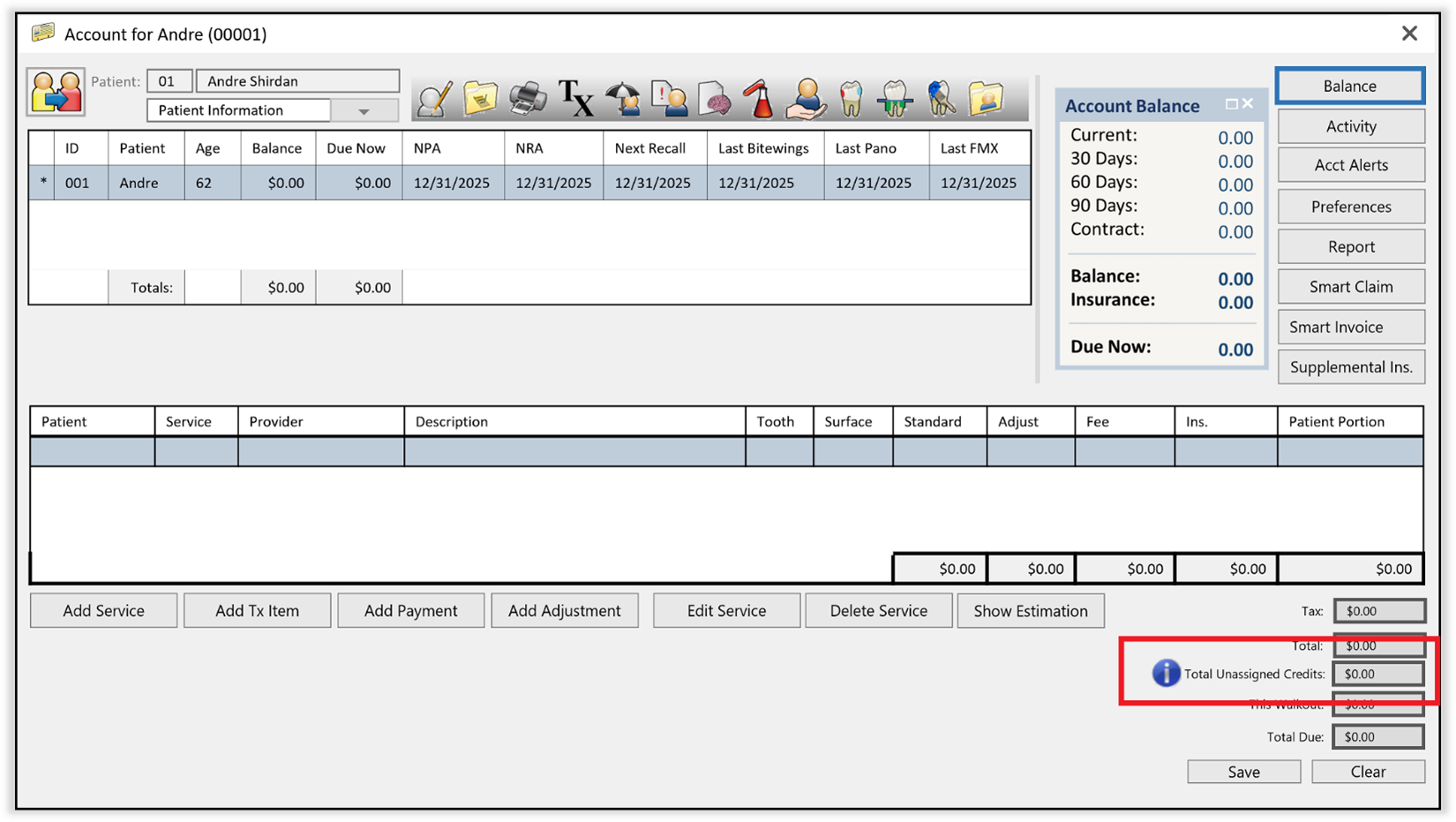Select the patient switch icon at top left

pyautogui.click(x=55, y=91)
